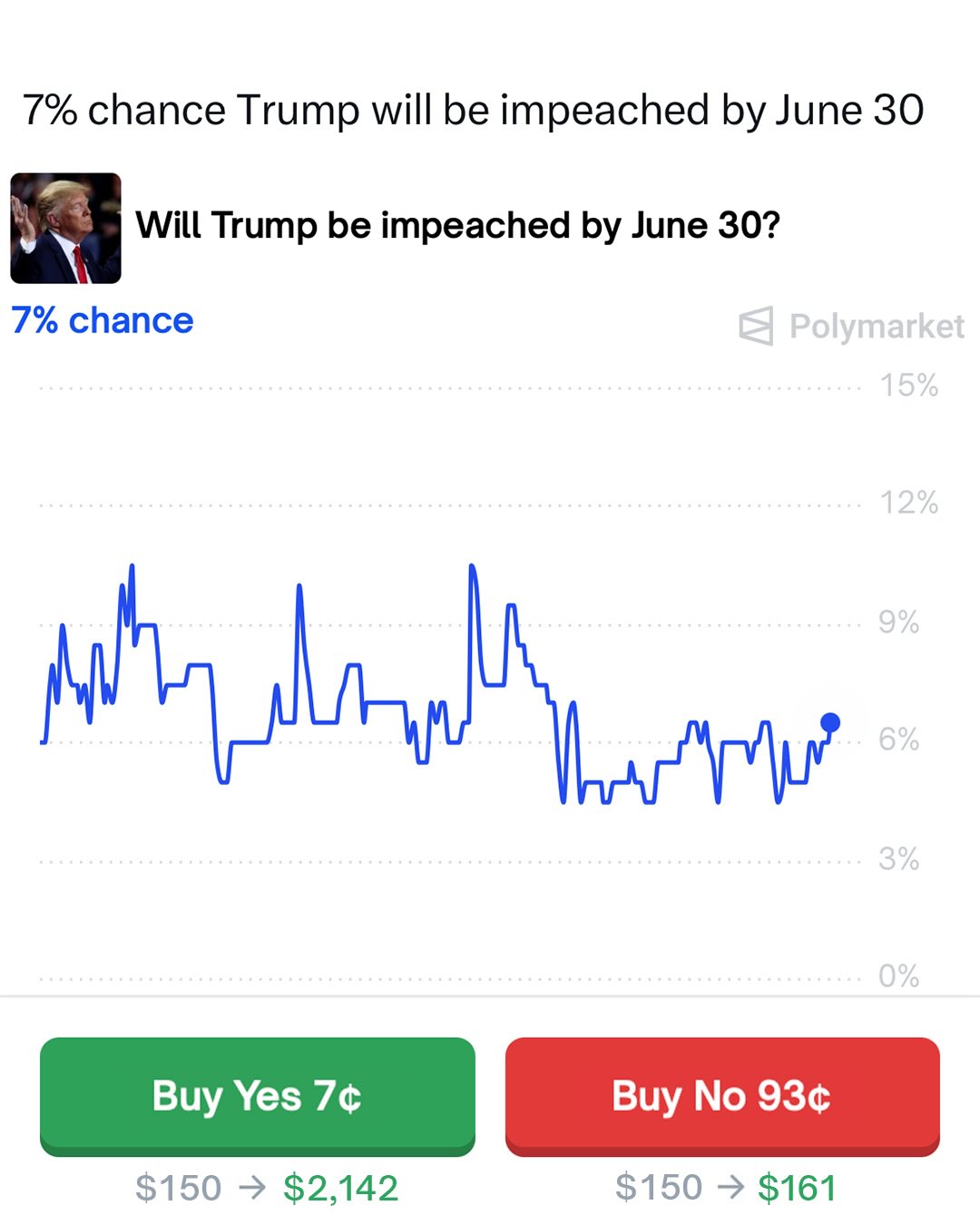Click the 12% axis label

tap(908, 503)
